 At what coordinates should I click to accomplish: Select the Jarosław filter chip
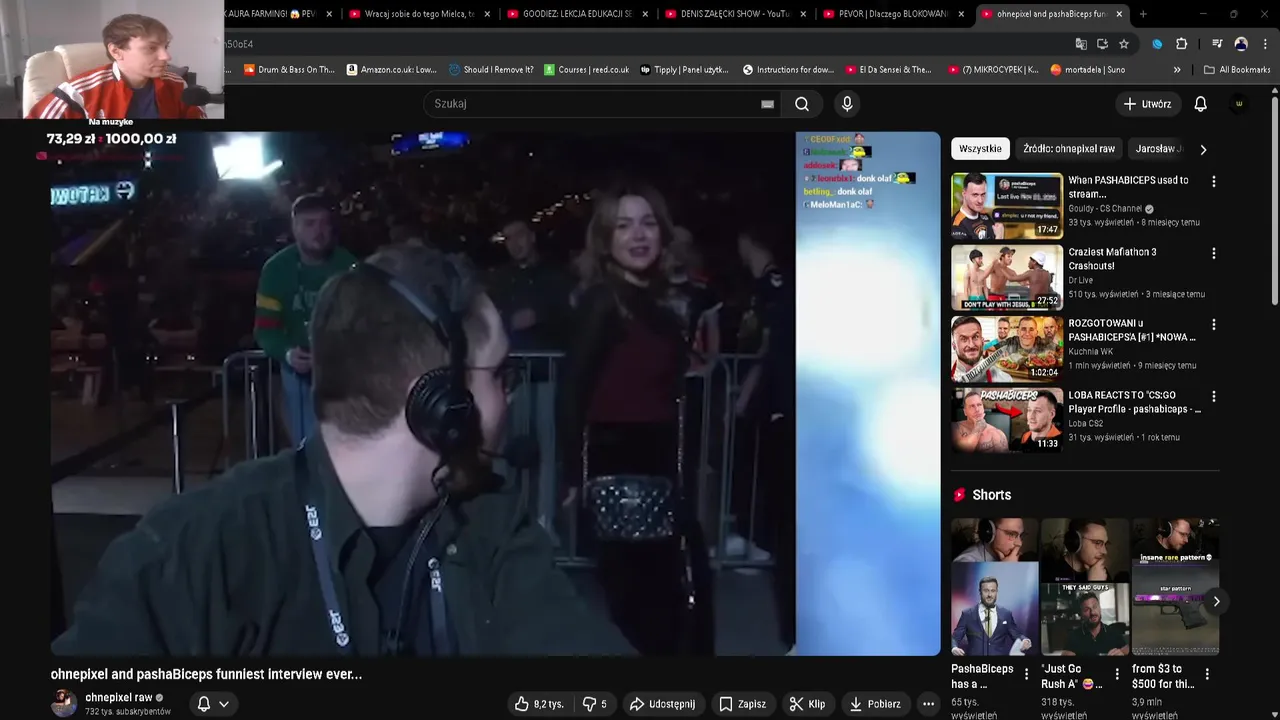point(1158,149)
